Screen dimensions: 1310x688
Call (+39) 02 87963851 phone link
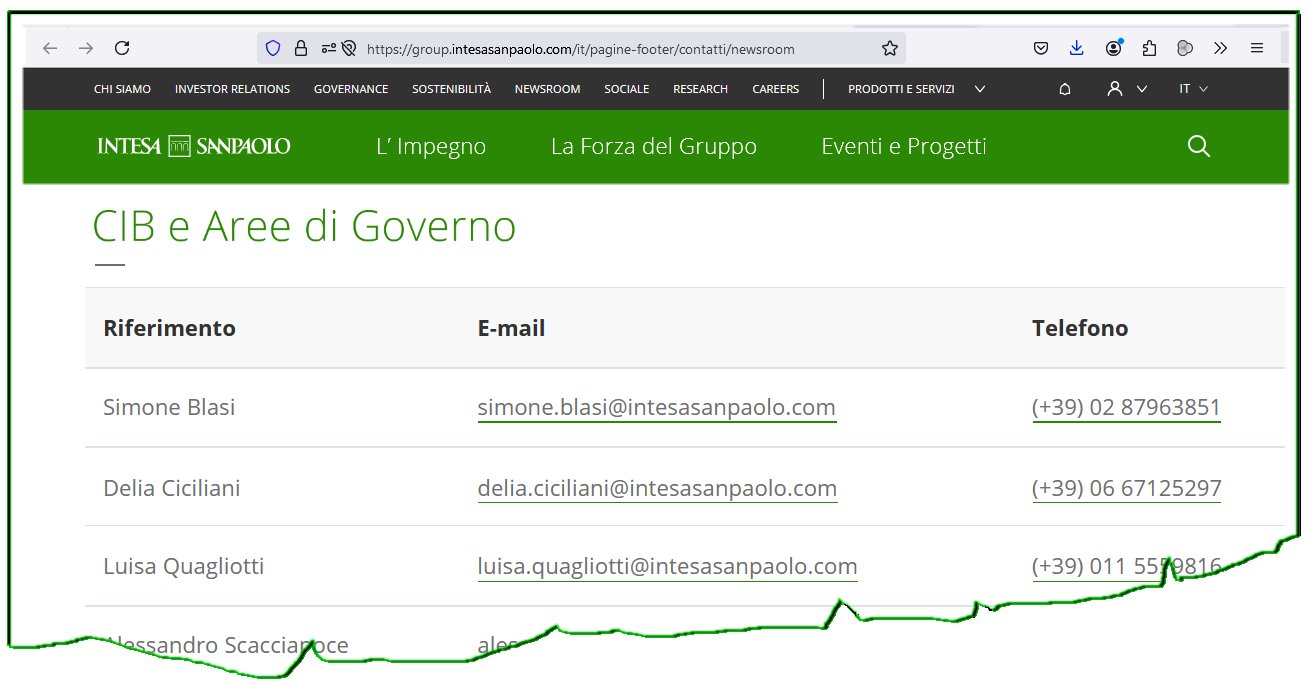point(1126,408)
